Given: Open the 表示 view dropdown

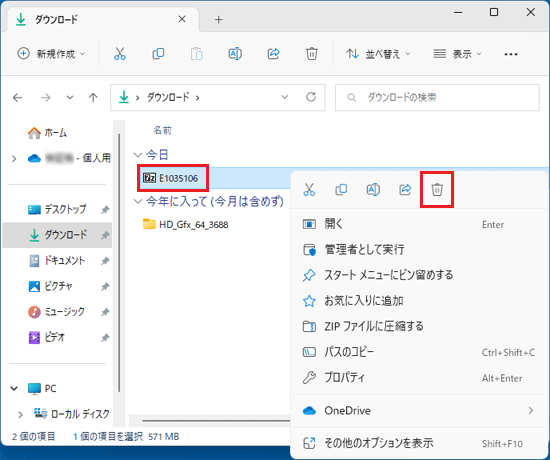Looking at the screenshot, I should point(457,54).
